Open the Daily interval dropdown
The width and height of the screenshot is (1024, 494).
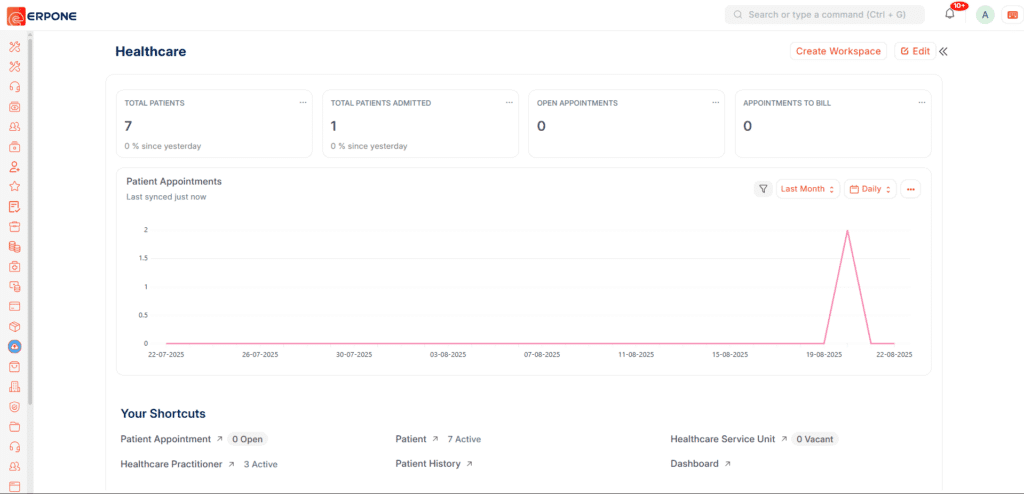point(870,189)
